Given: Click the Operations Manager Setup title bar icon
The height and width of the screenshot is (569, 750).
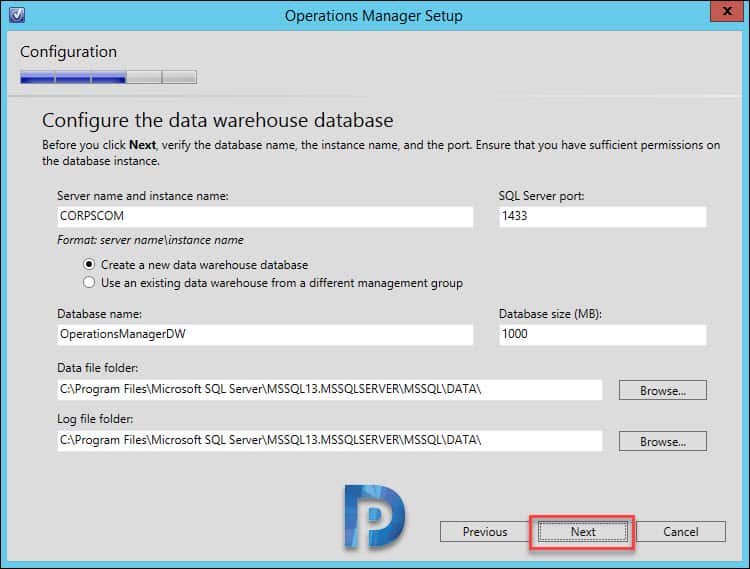Looking at the screenshot, I should point(16,15).
